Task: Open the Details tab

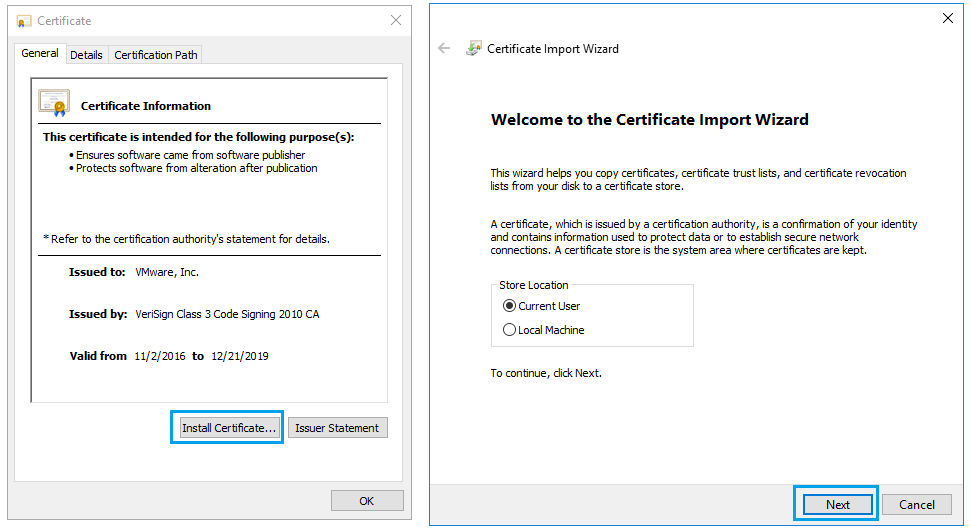Action: (86, 55)
